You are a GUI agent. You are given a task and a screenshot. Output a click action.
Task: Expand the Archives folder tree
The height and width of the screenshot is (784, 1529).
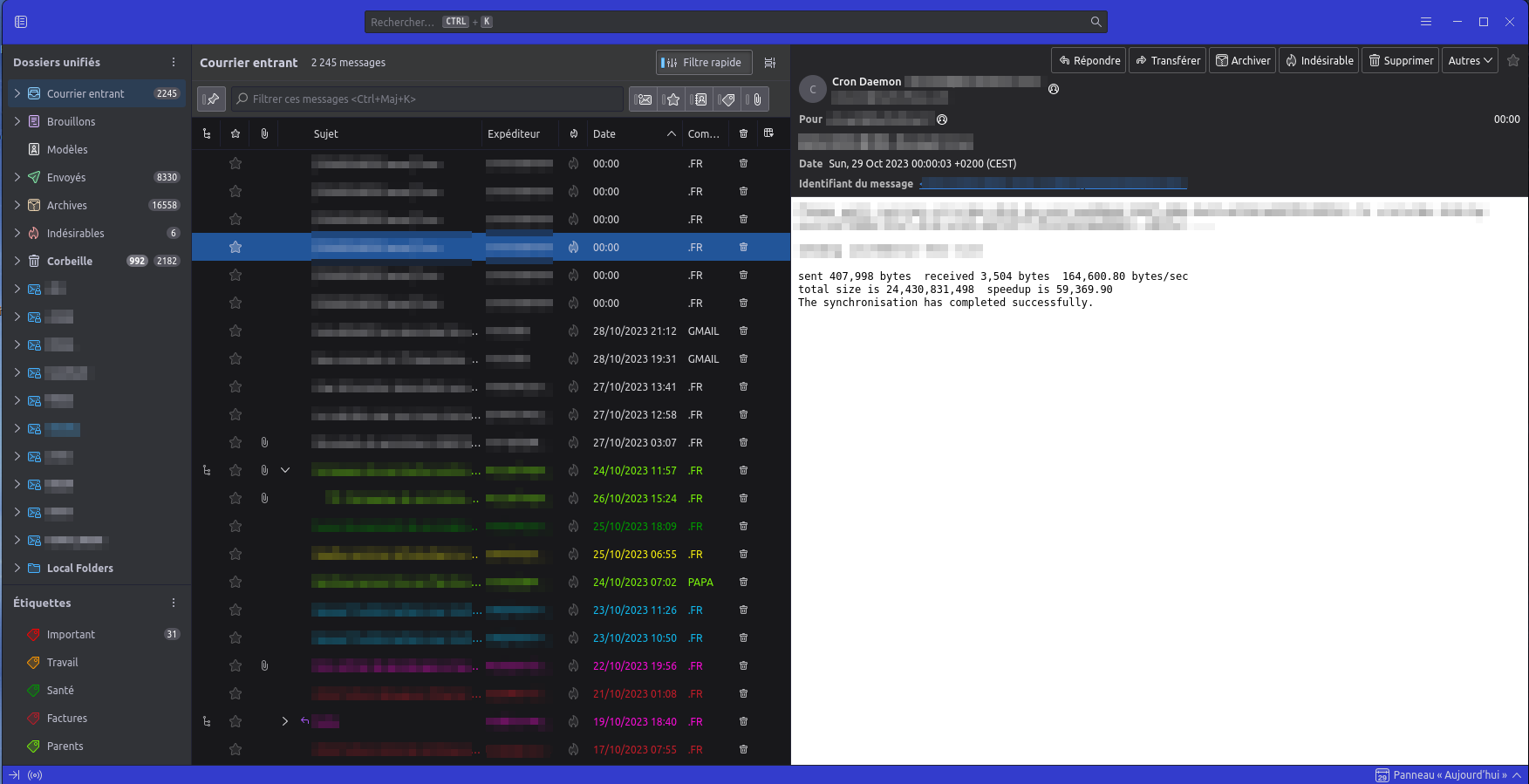click(x=17, y=206)
